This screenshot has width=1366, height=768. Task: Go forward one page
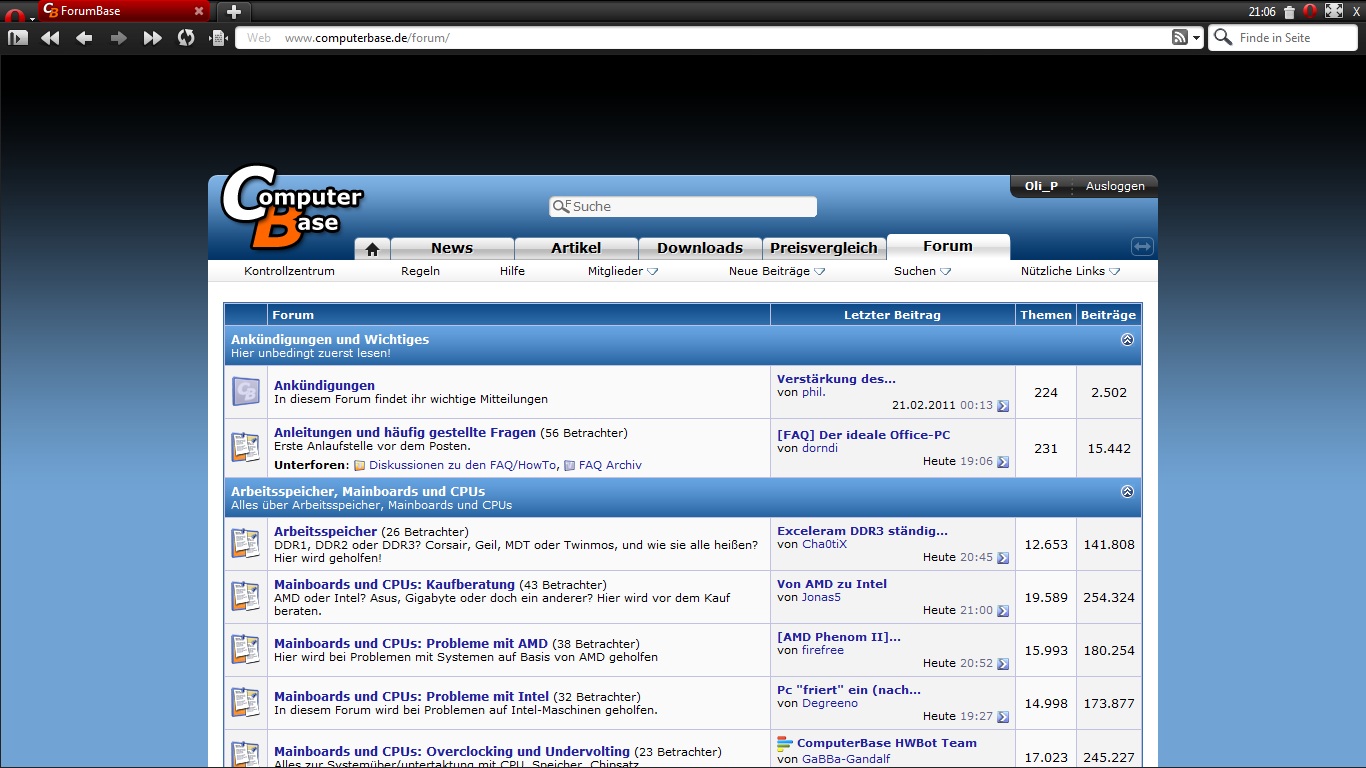click(x=118, y=38)
